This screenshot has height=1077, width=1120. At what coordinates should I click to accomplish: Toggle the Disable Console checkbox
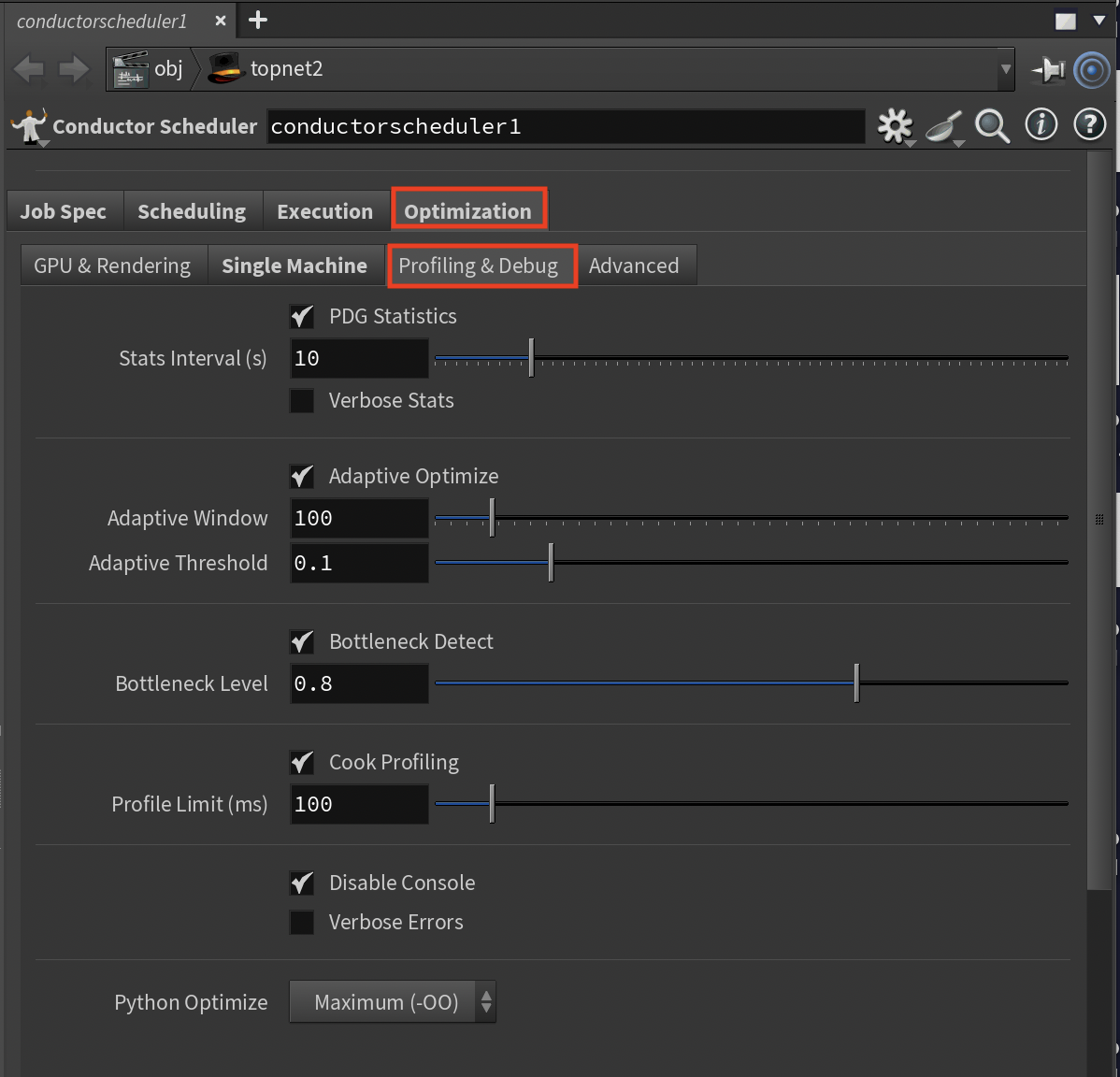(302, 883)
